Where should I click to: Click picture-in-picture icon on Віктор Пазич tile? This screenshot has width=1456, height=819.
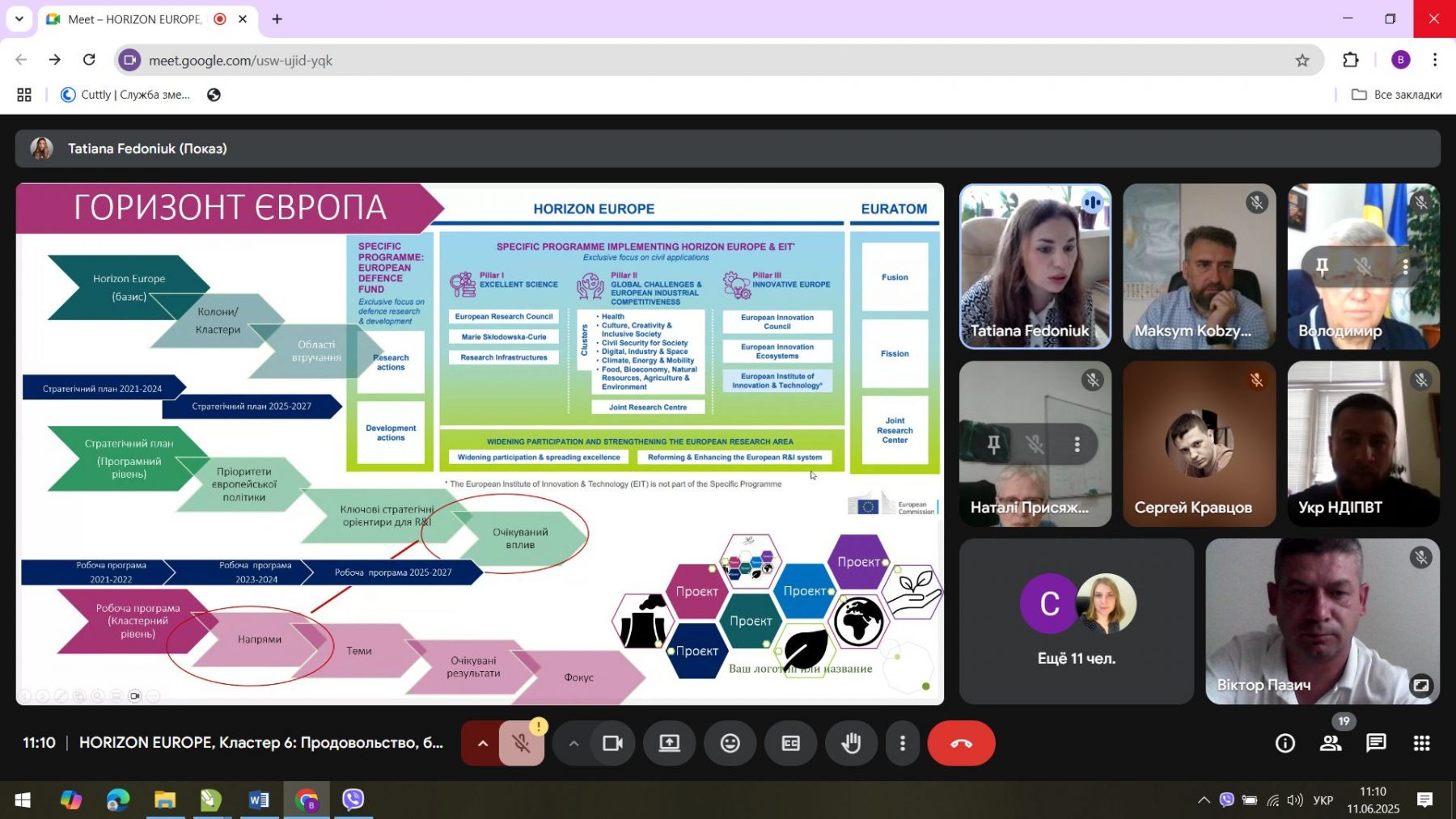[1420, 686]
